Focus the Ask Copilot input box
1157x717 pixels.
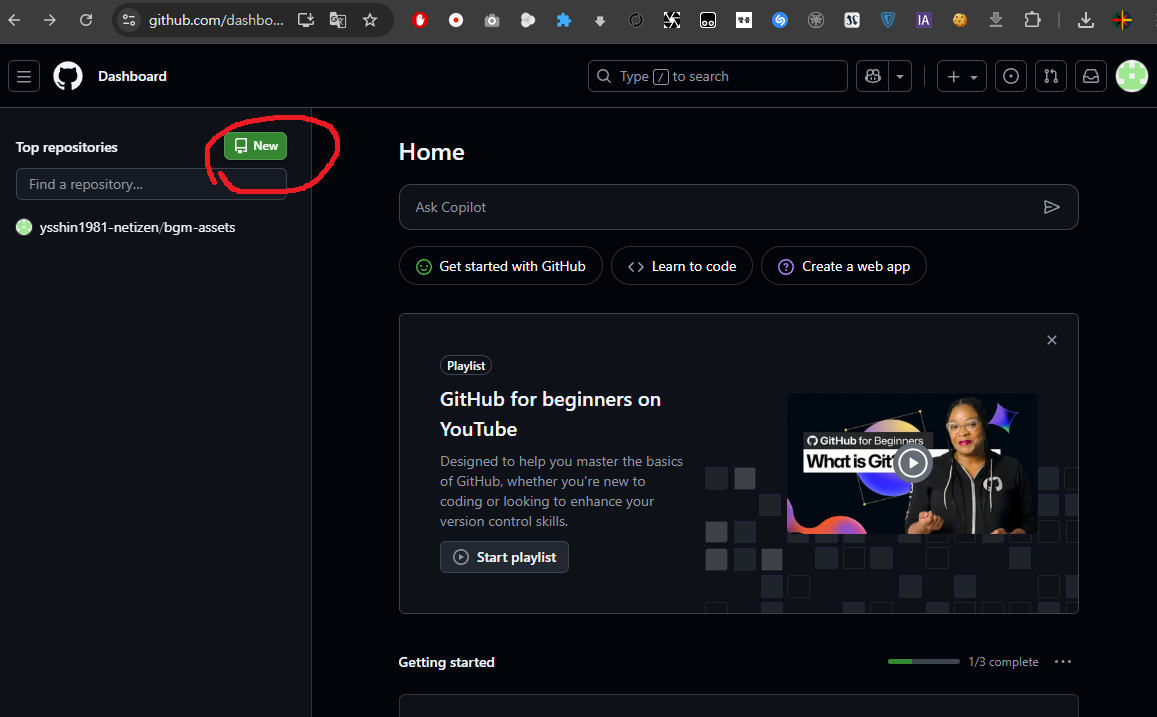(x=739, y=207)
